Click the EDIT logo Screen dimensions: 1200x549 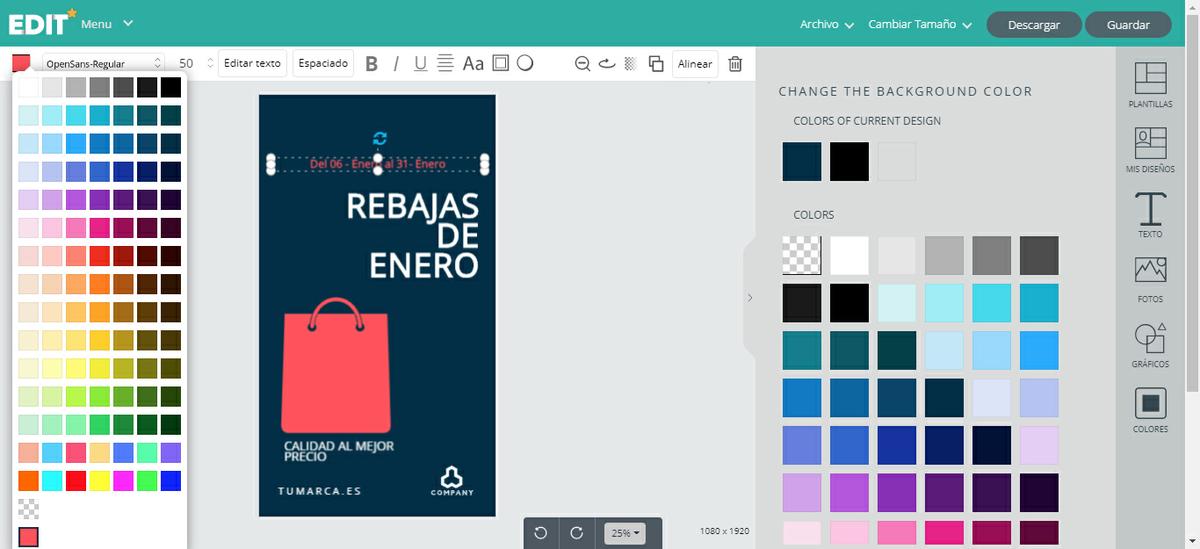click(x=41, y=23)
